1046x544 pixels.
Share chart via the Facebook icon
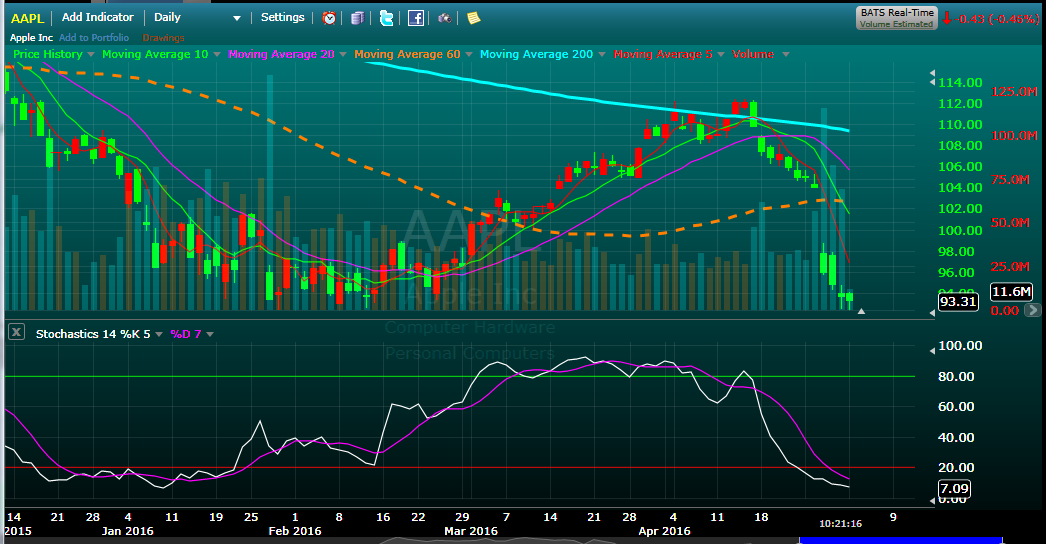[415, 18]
